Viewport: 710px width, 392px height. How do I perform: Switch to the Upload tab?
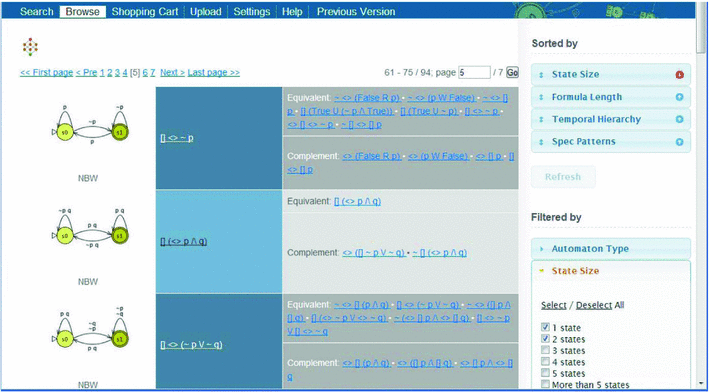(205, 12)
